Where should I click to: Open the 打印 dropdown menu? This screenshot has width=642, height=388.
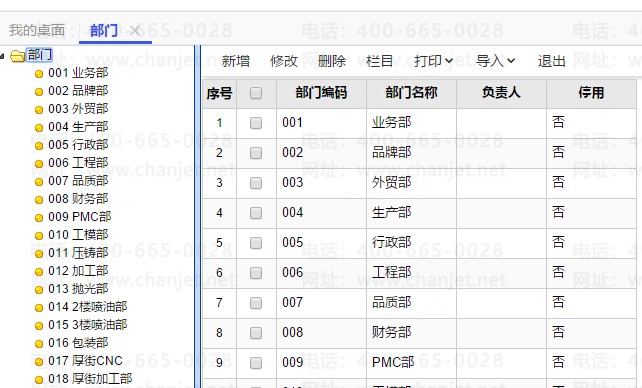[x=433, y=61]
